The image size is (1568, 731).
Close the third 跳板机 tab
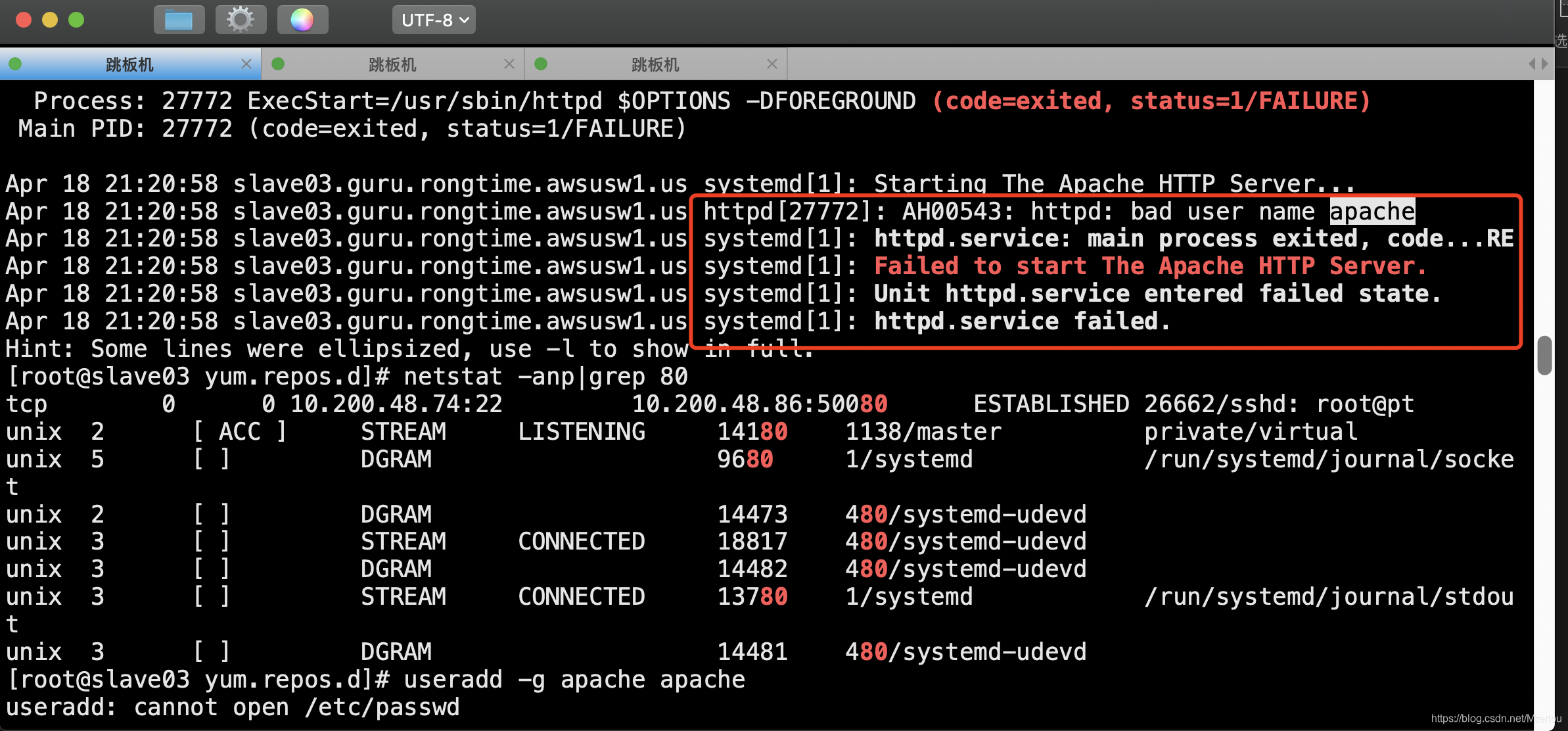(x=772, y=64)
